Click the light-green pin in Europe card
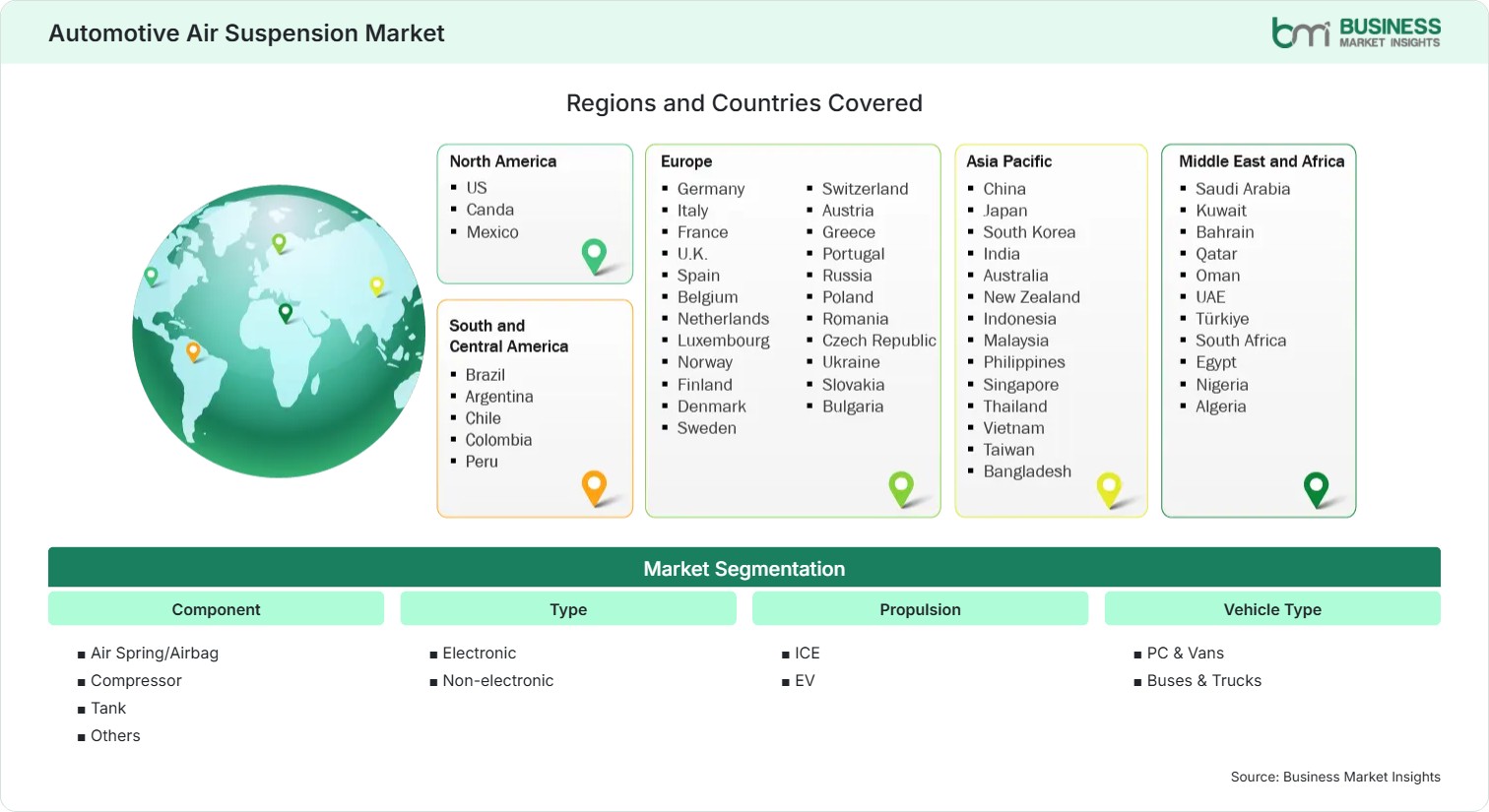This screenshot has height=812, width=1489. click(x=901, y=489)
